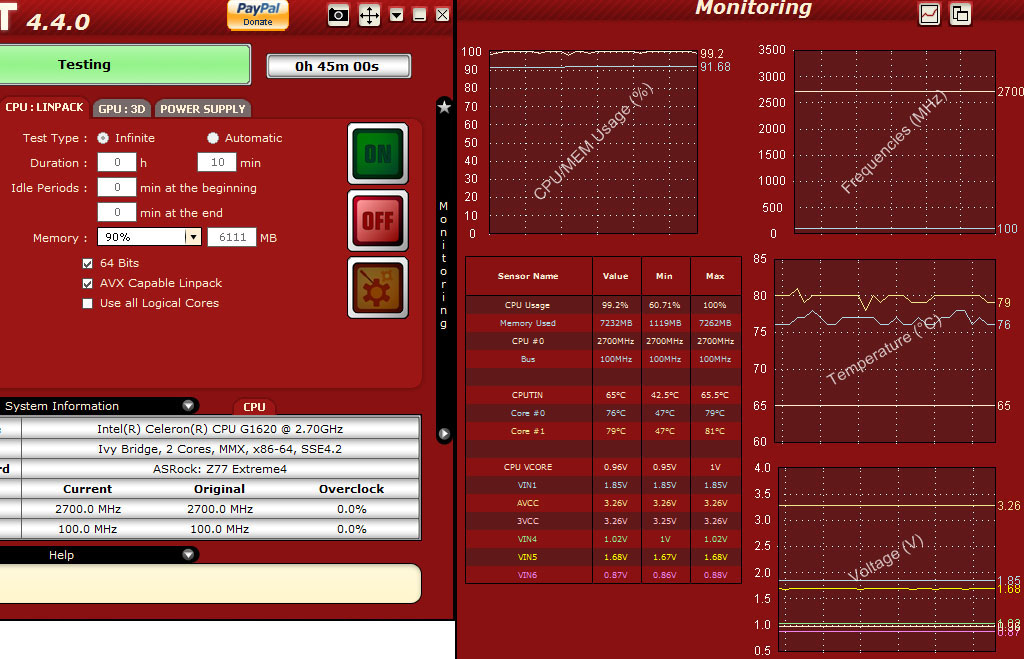Click the 0h 45m 00s timer display
The width and height of the screenshot is (1024, 659).
click(x=338, y=66)
